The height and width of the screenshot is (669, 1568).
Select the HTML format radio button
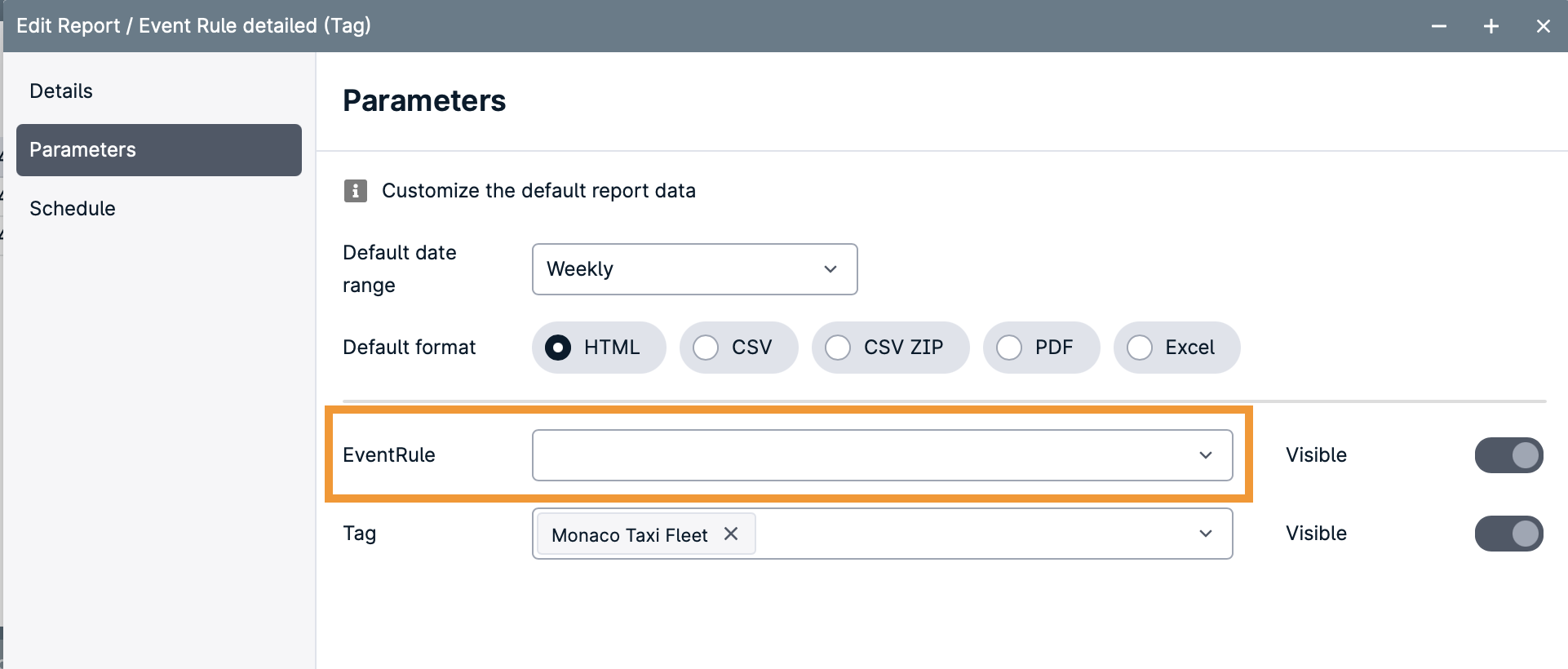558,348
